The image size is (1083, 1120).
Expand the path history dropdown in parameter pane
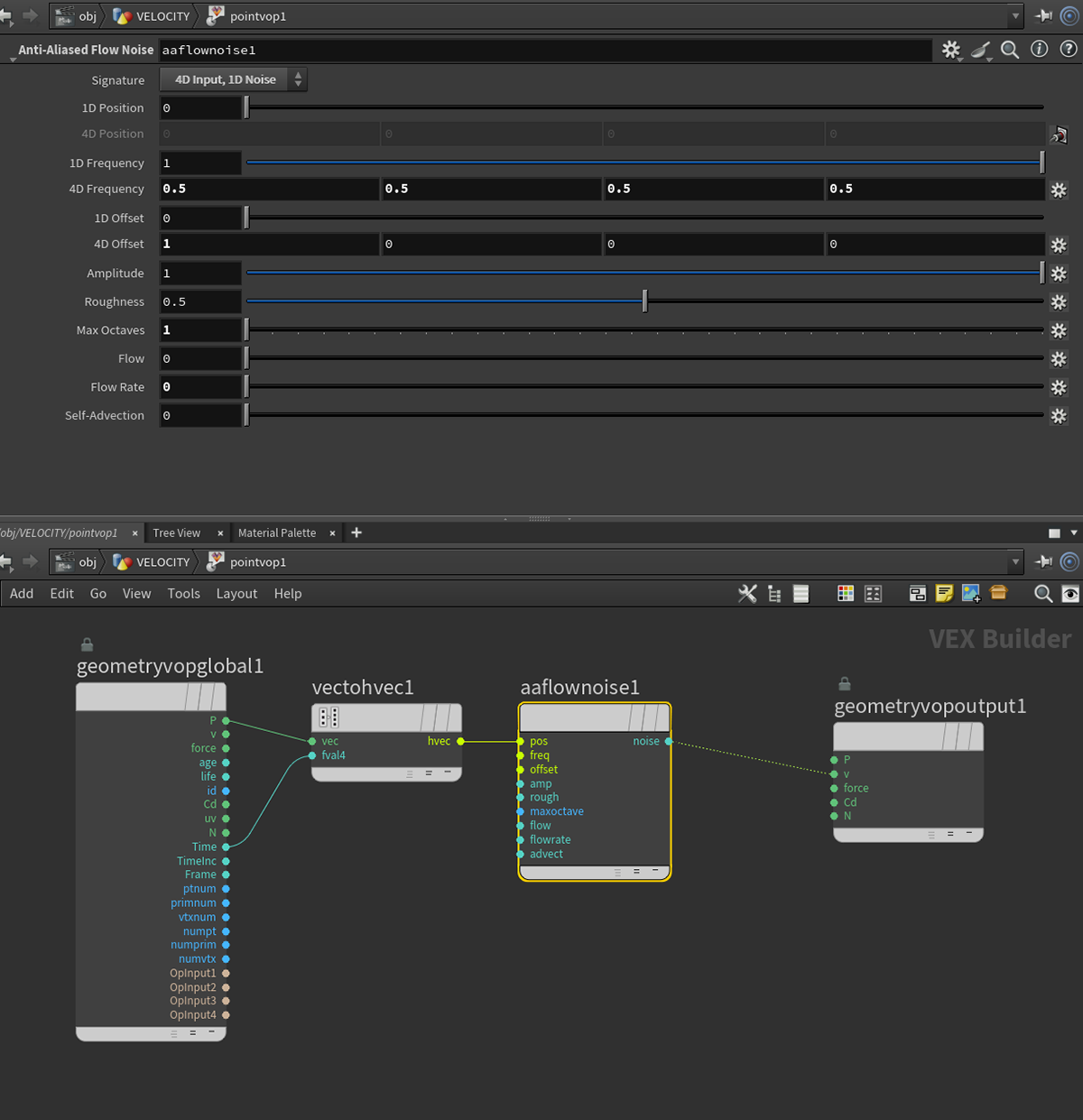tap(1015, 16)
